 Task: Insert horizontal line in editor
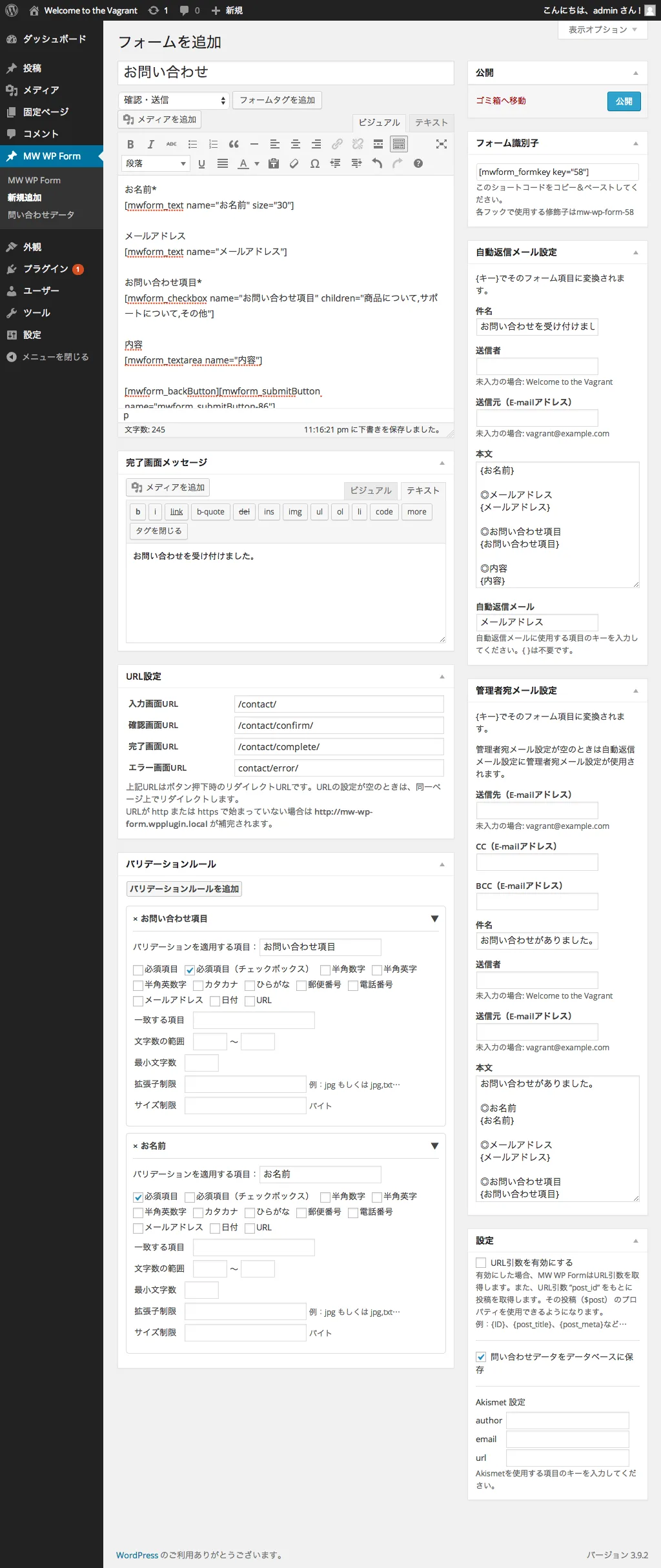pyautogui.click(x=254, y=144)
